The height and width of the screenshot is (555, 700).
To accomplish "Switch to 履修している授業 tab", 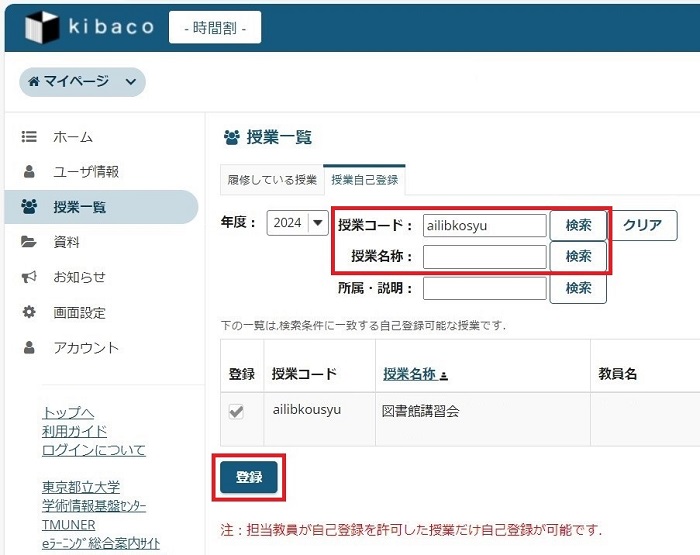I will (x=272, y=180).
